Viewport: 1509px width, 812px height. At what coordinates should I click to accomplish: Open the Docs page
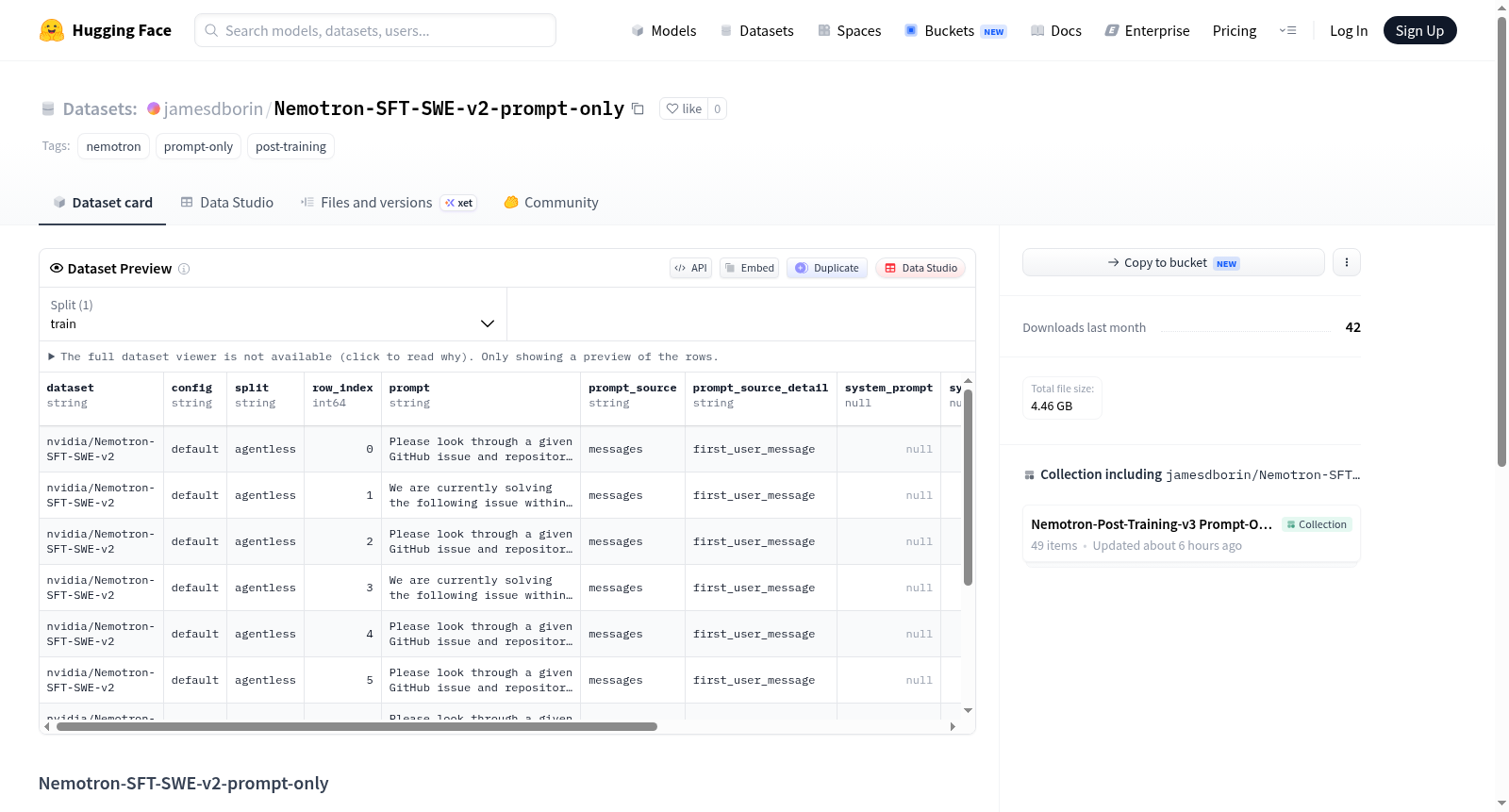(x=1056, y=30)
